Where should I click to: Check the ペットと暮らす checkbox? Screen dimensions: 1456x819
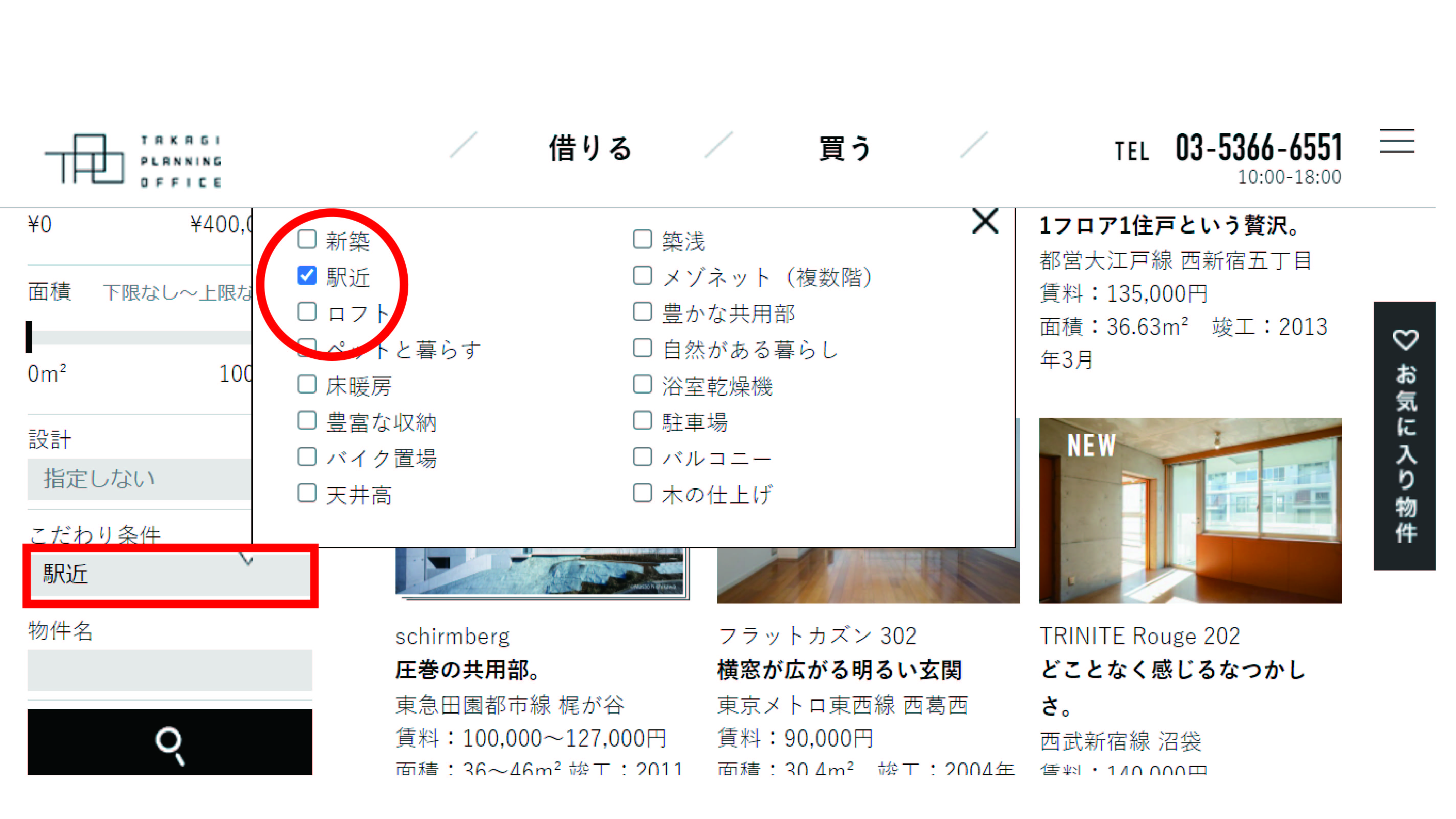[x=307, y=348]
